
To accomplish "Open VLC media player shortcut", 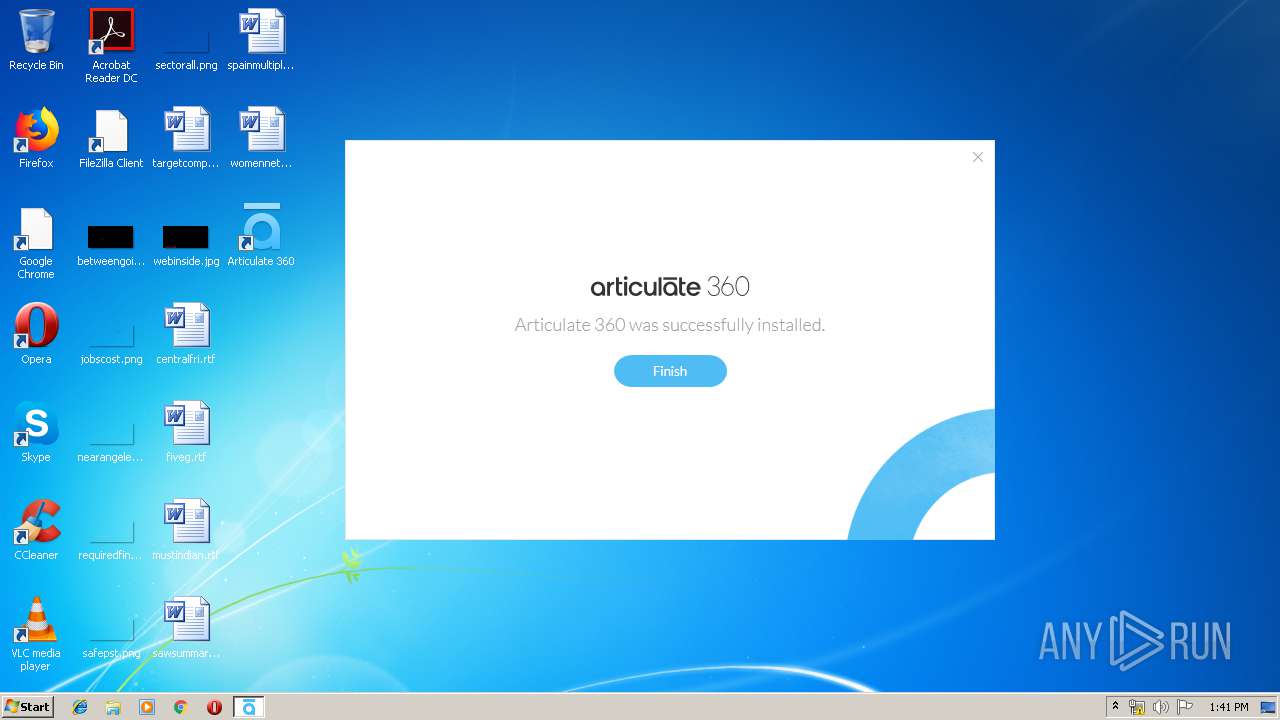I will coord(36,634).
